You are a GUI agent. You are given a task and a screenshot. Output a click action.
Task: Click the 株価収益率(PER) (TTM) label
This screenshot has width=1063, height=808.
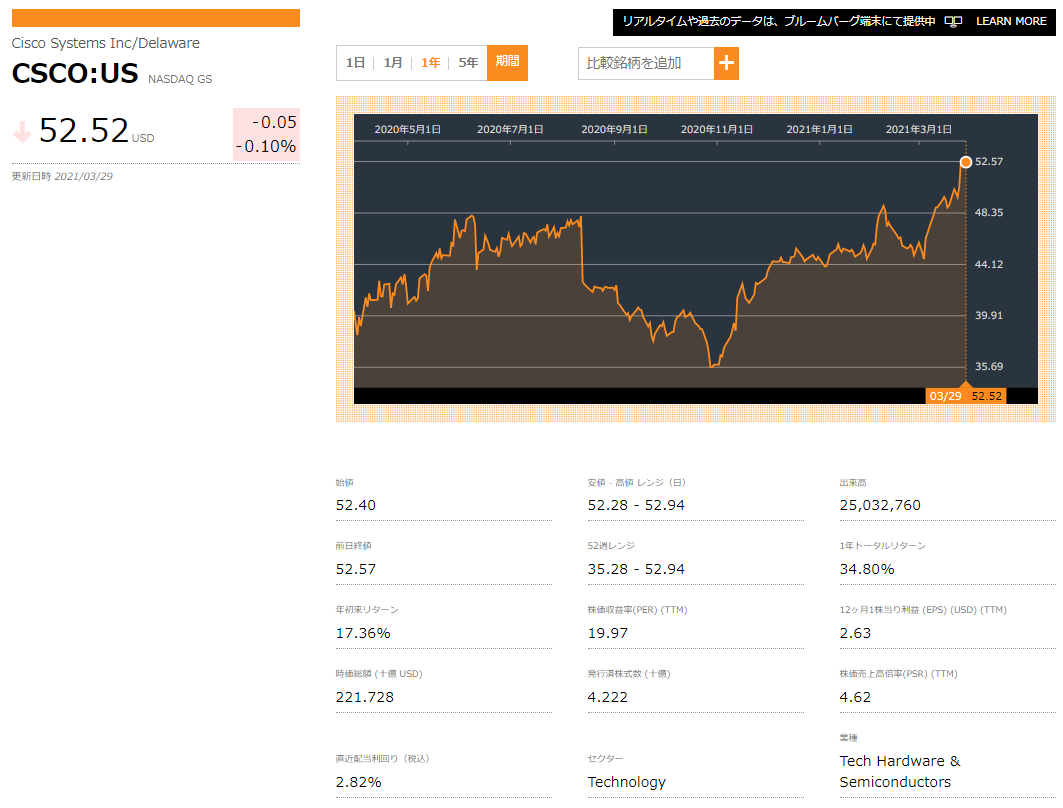tap(637, 610)
